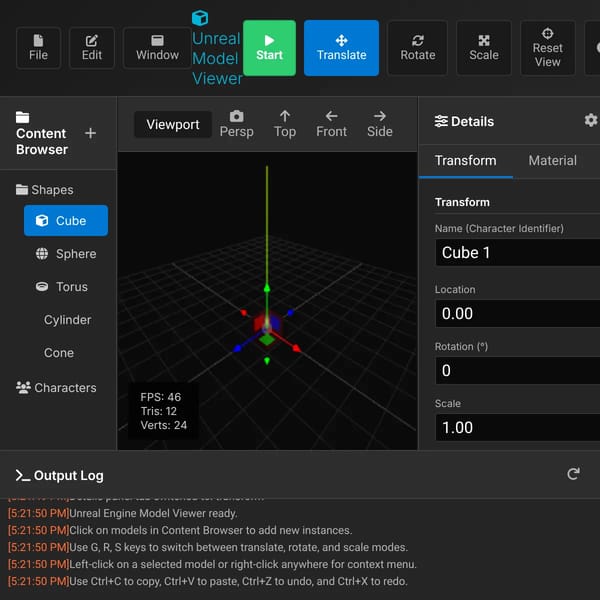Switch camera to Side view

(x=380, y=124)
